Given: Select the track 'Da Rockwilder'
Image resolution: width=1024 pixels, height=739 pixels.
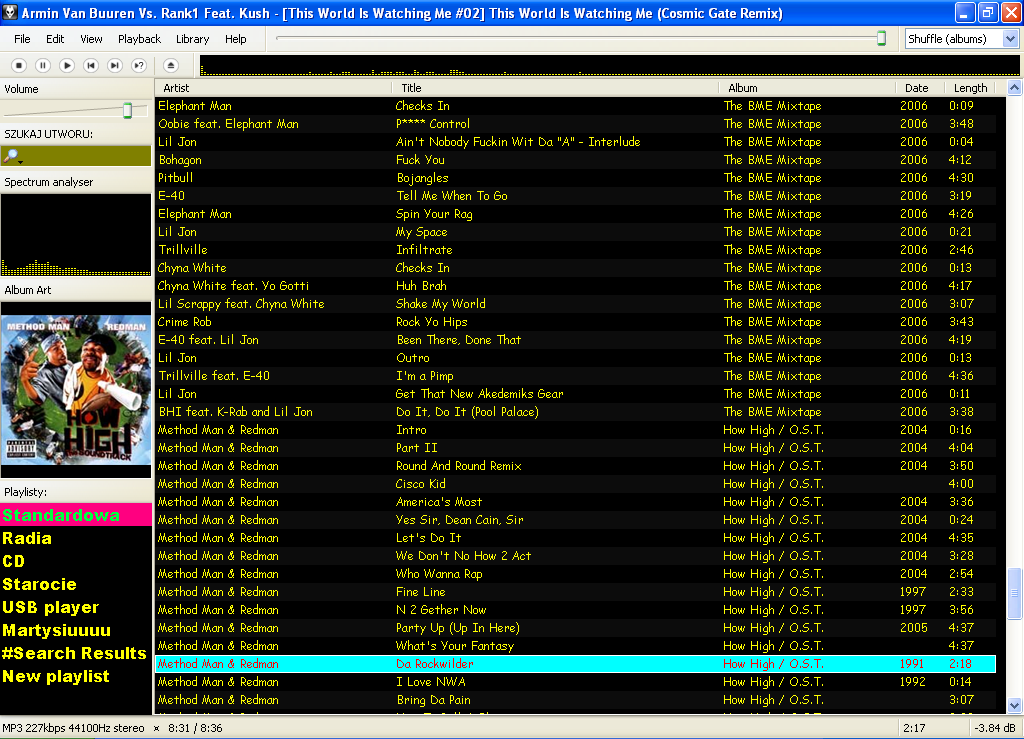Looking at the screenshot, I should (575, 664).
